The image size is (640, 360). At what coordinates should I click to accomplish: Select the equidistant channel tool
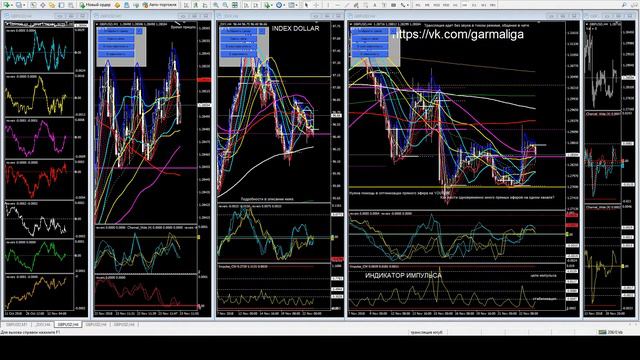point(356,4)
